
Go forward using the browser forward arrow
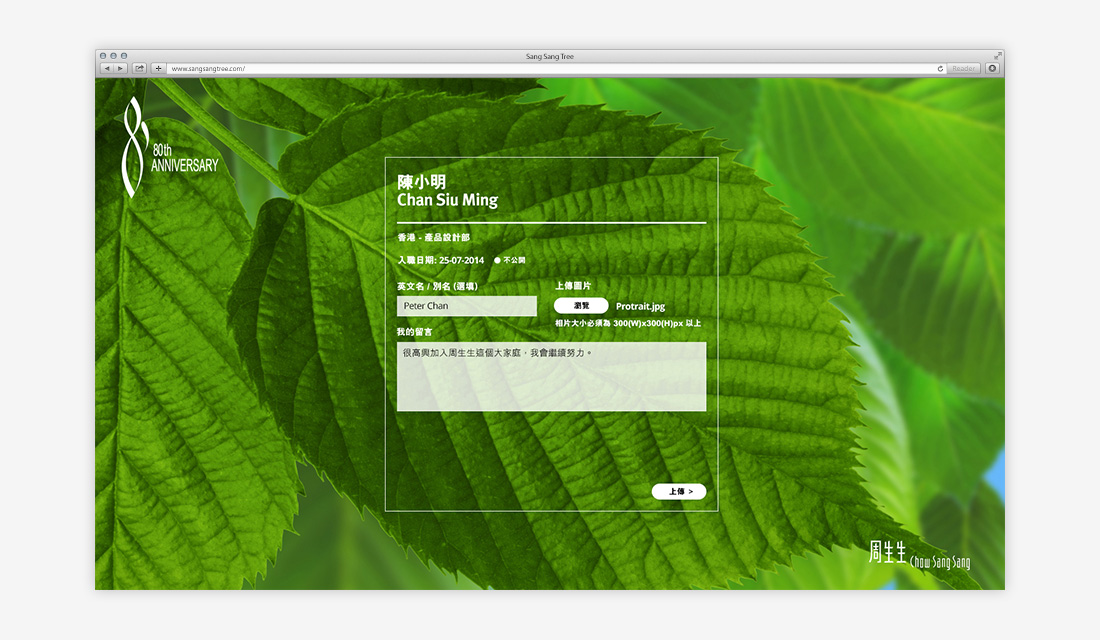121,69
